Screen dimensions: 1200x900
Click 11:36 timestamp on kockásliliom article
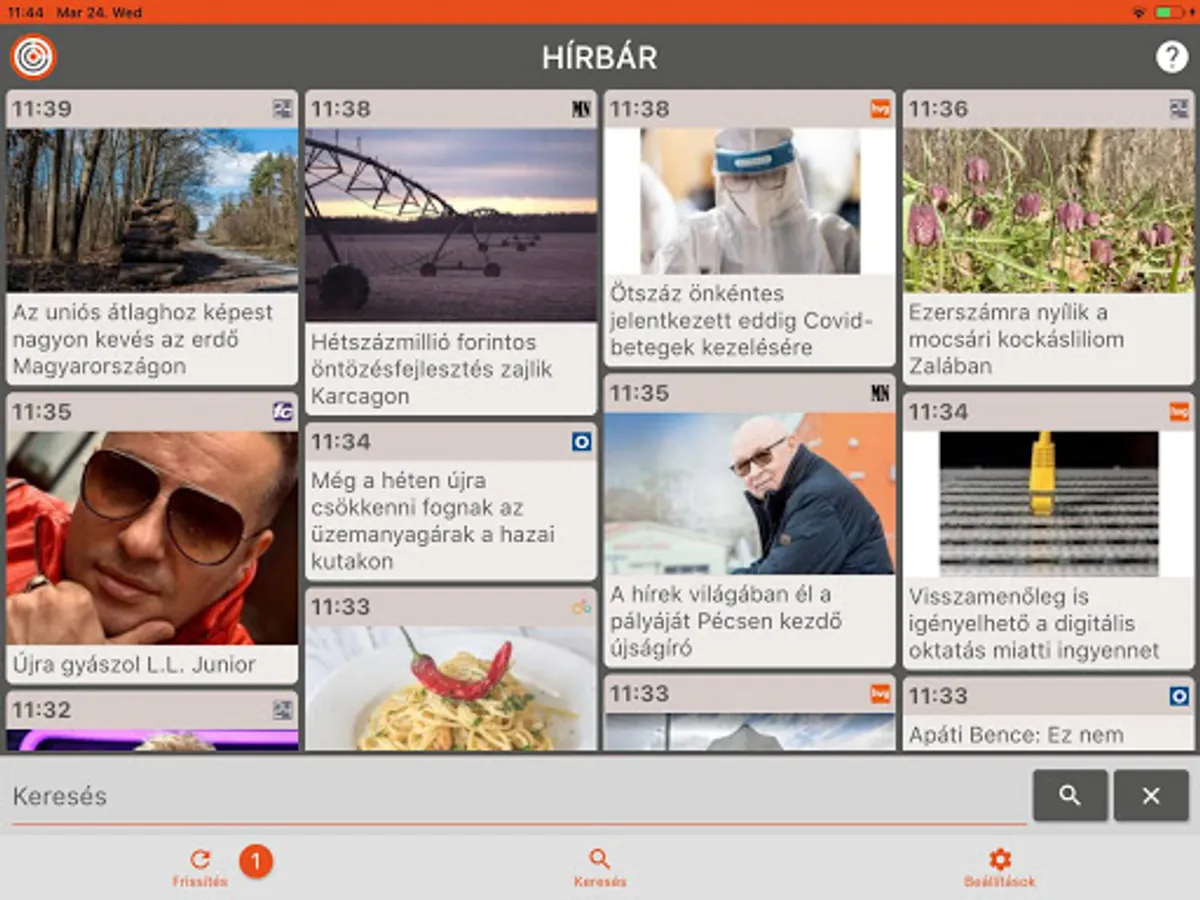click(x=939, y=109)
